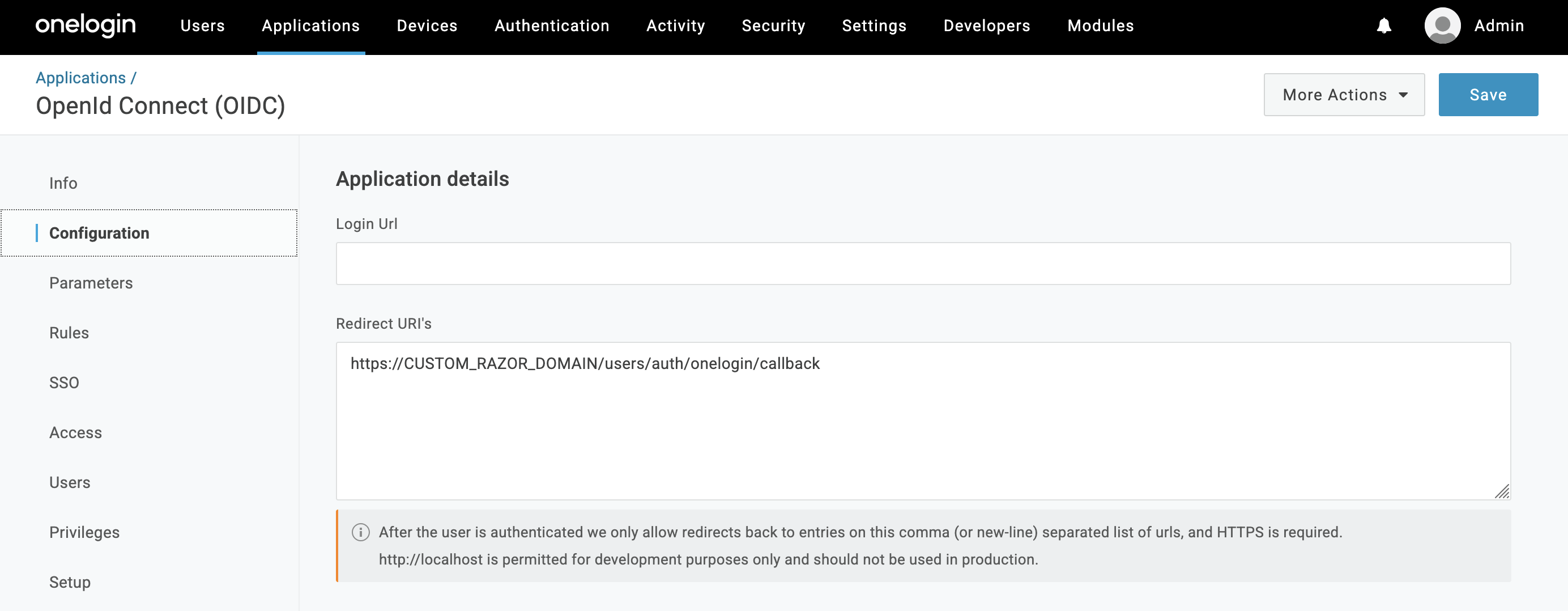Click into the Login Url field
The width and height of the screenshot is (1568, 611).
[923, 264]
